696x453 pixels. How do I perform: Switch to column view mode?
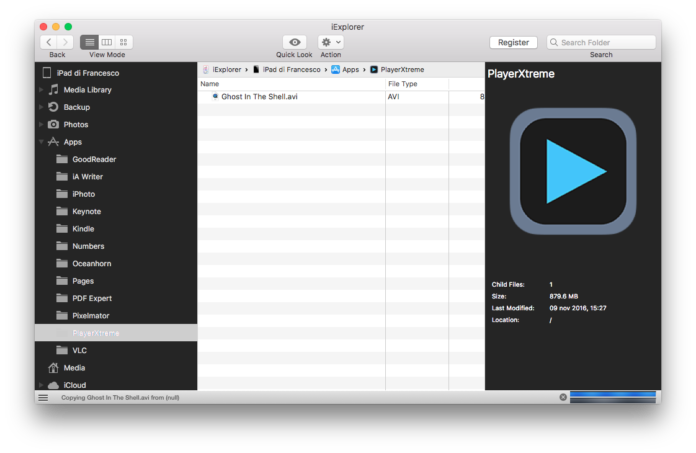click(107, 42)
